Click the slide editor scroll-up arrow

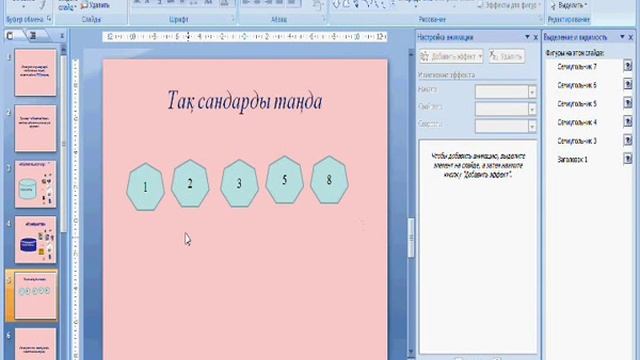[411, 53]
